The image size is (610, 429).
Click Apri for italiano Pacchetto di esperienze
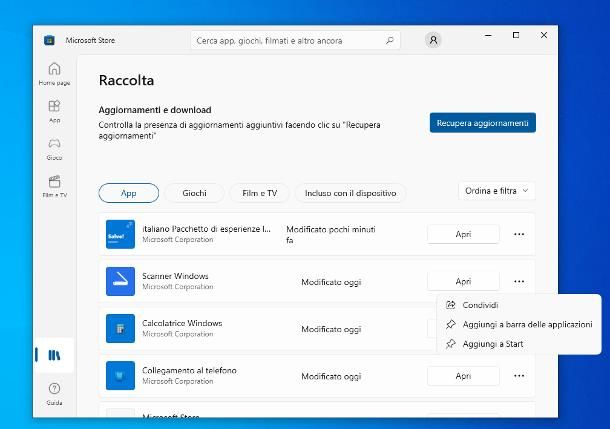click(x=463, y=234)
